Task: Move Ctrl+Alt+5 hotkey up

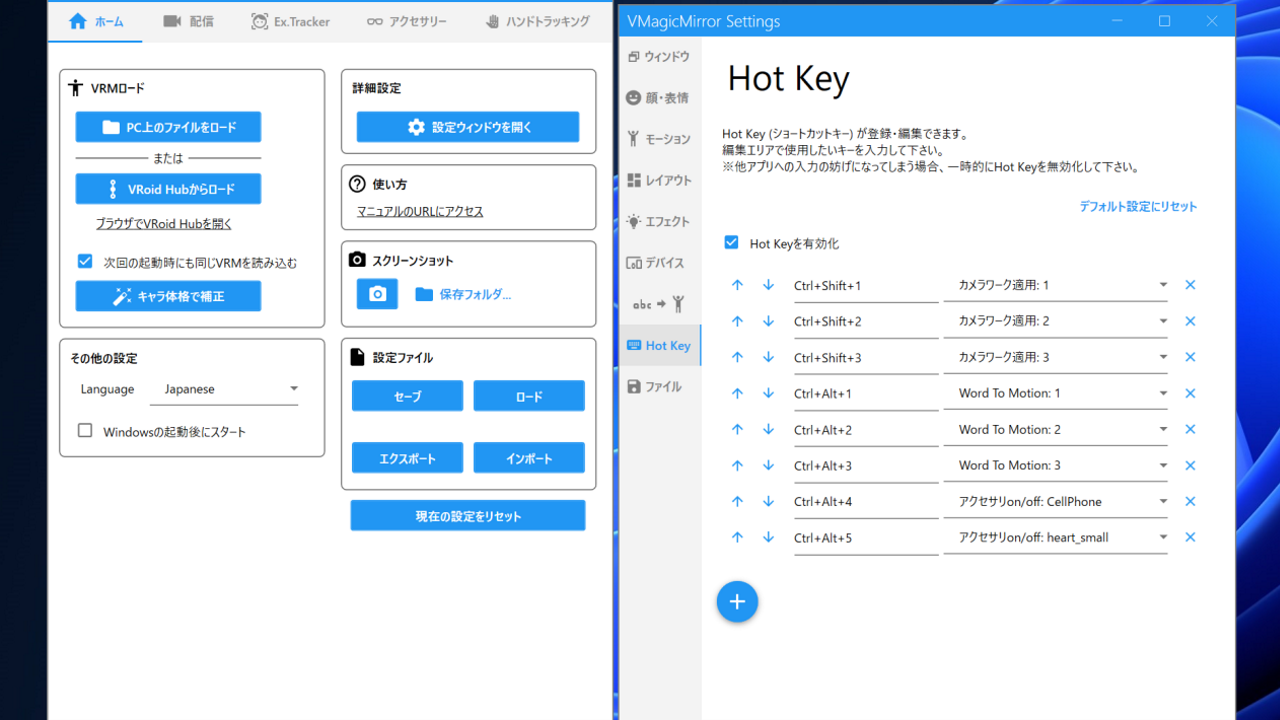Action: click(737, 537)
